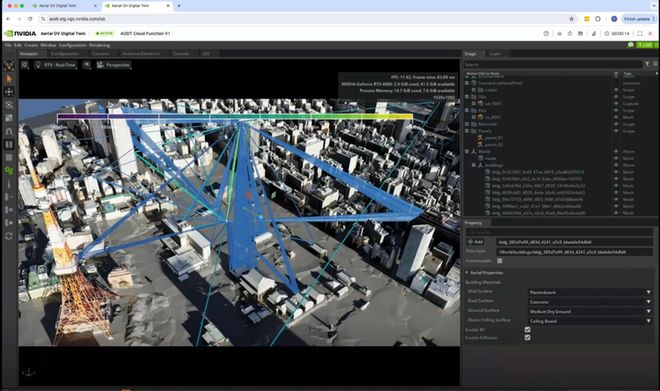Screen dimensions: 660x391
Task: Select the orange arrow selection tool
Action: coord(9,79)
